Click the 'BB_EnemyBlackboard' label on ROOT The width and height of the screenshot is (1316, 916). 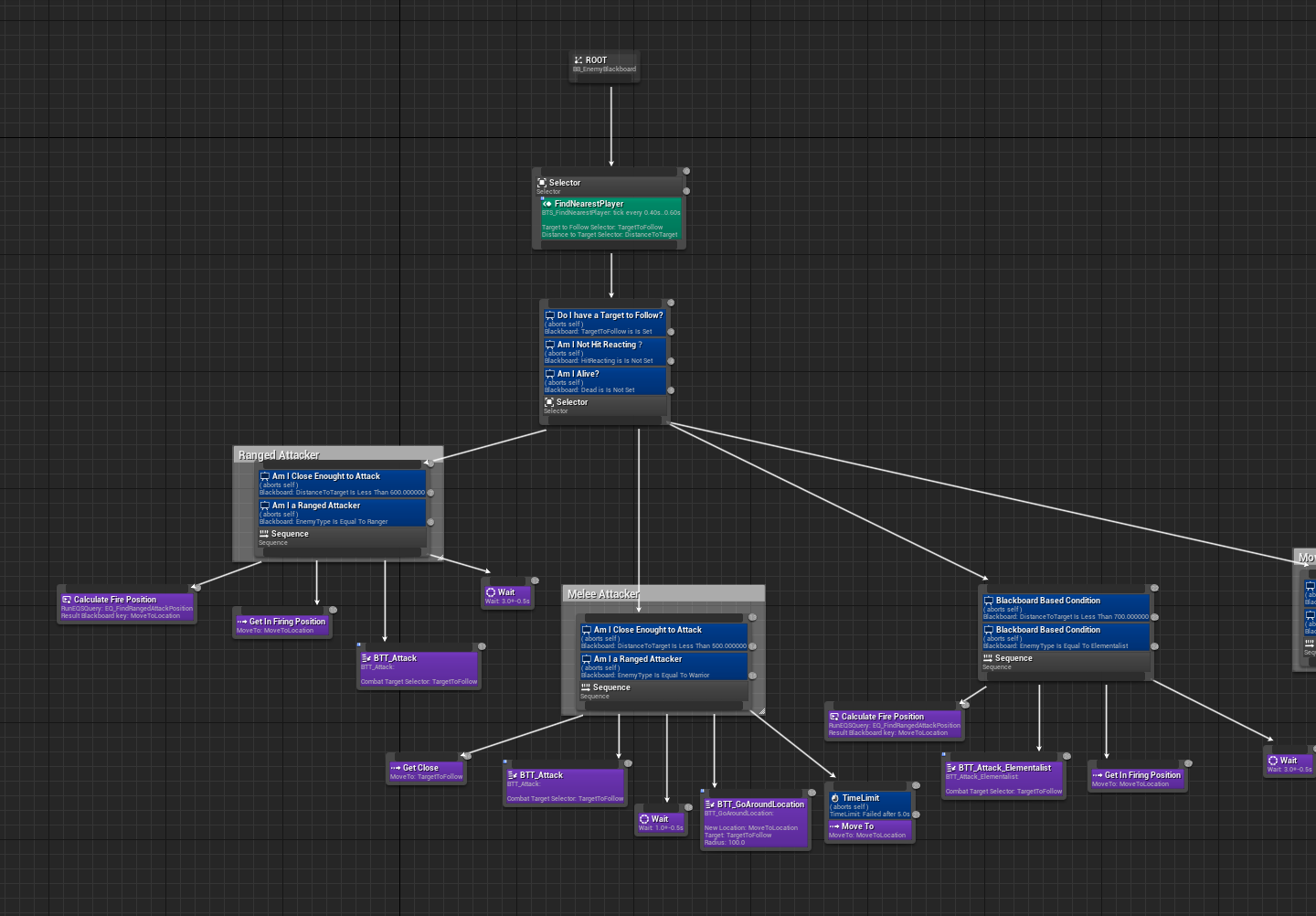tap(605, 69)
